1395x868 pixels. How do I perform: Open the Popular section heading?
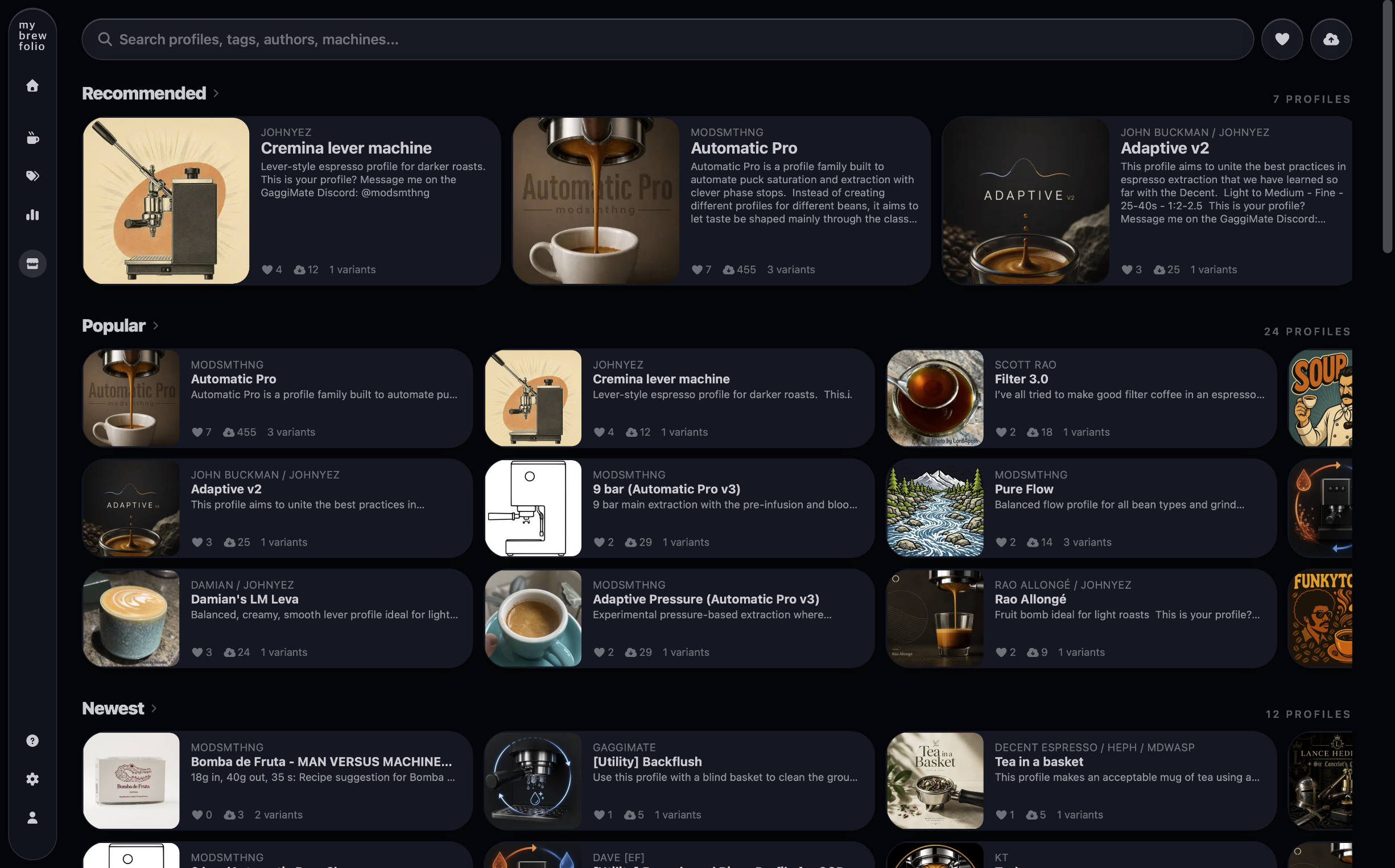click(114, 325)
